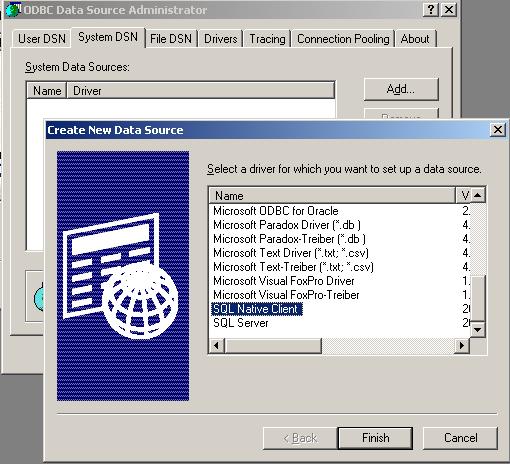Click the Name column header in driver list

(x=332, y=195)
